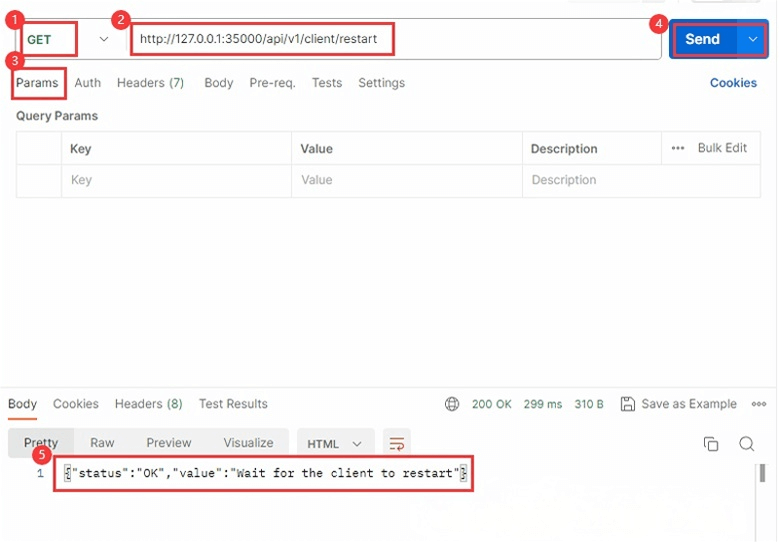Select the Raw response view
779x542 pixels.
pyautogui.click(x=102, y=443)
